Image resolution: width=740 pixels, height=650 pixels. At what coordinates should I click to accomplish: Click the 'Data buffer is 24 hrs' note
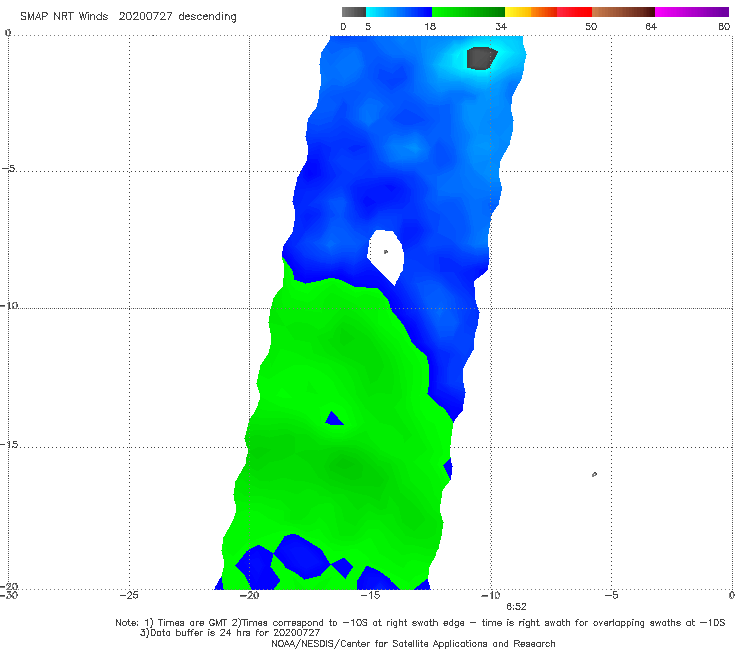point(230,633)
